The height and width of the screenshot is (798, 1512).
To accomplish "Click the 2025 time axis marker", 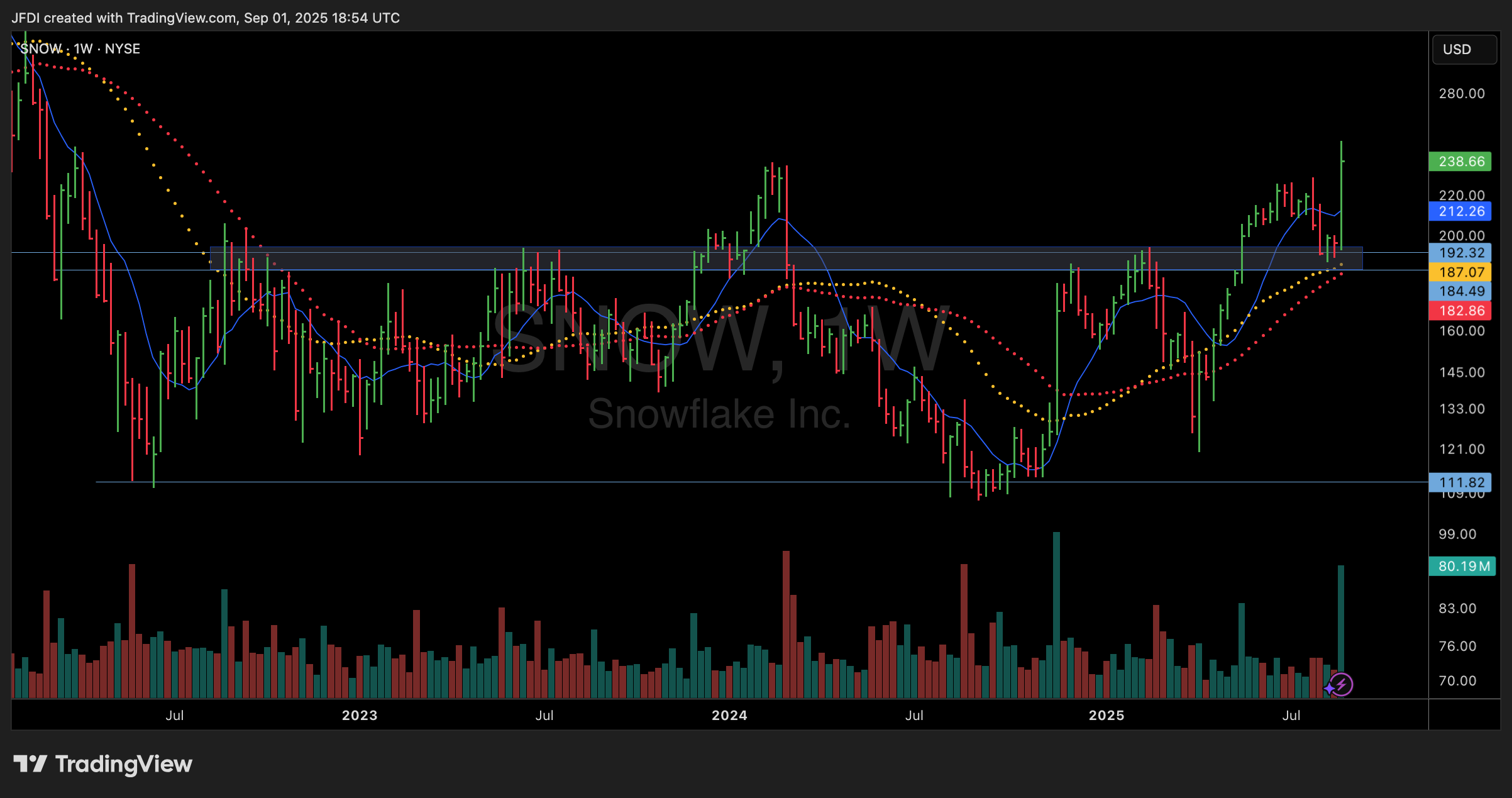I will pyautogui.click(x=1106, y=716).
